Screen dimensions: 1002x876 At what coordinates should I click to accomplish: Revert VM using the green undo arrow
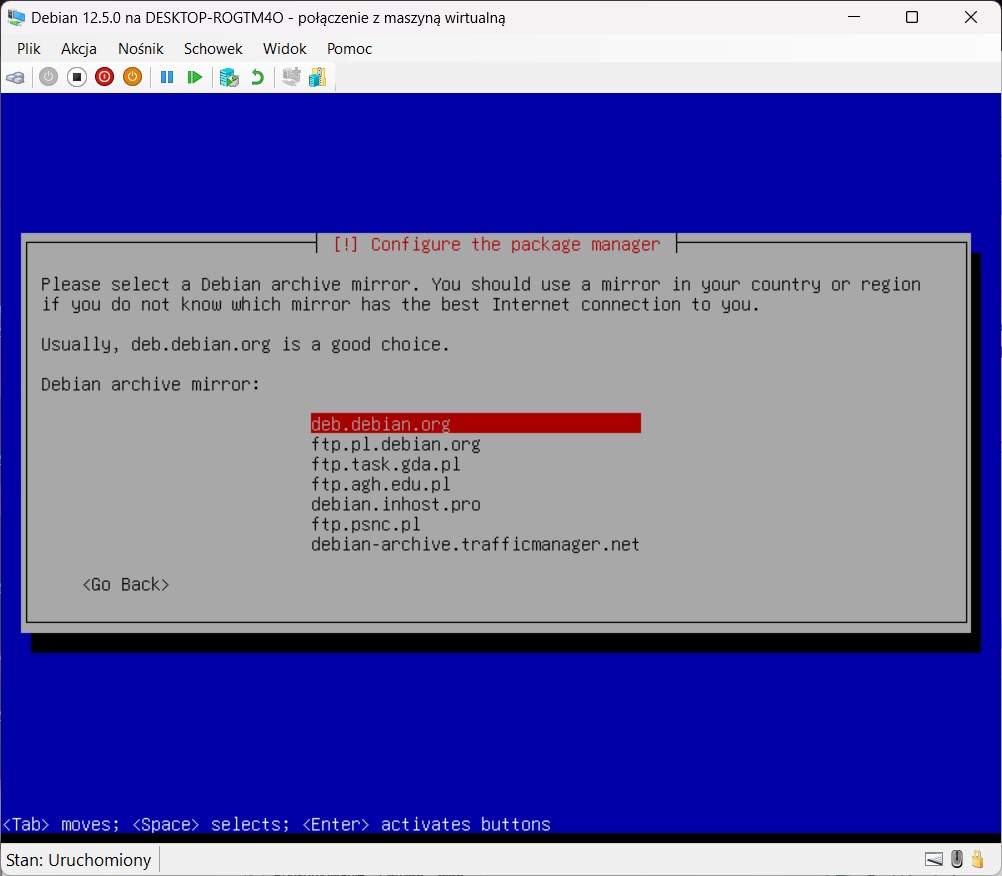257,77
